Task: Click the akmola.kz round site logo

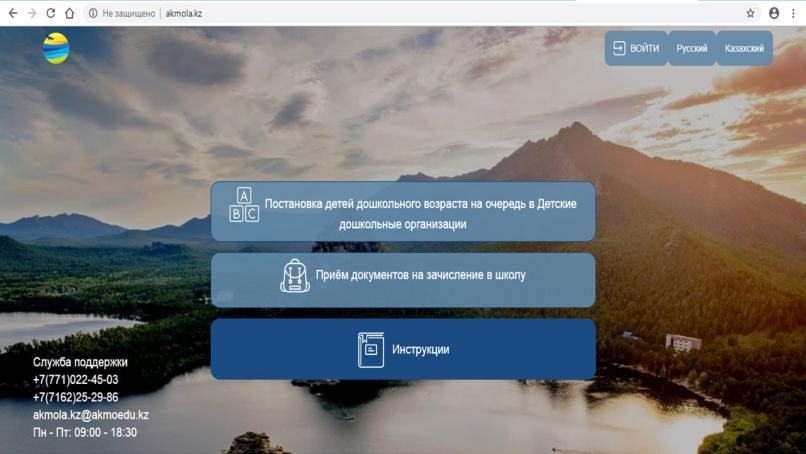Action: tap(56, 48)
